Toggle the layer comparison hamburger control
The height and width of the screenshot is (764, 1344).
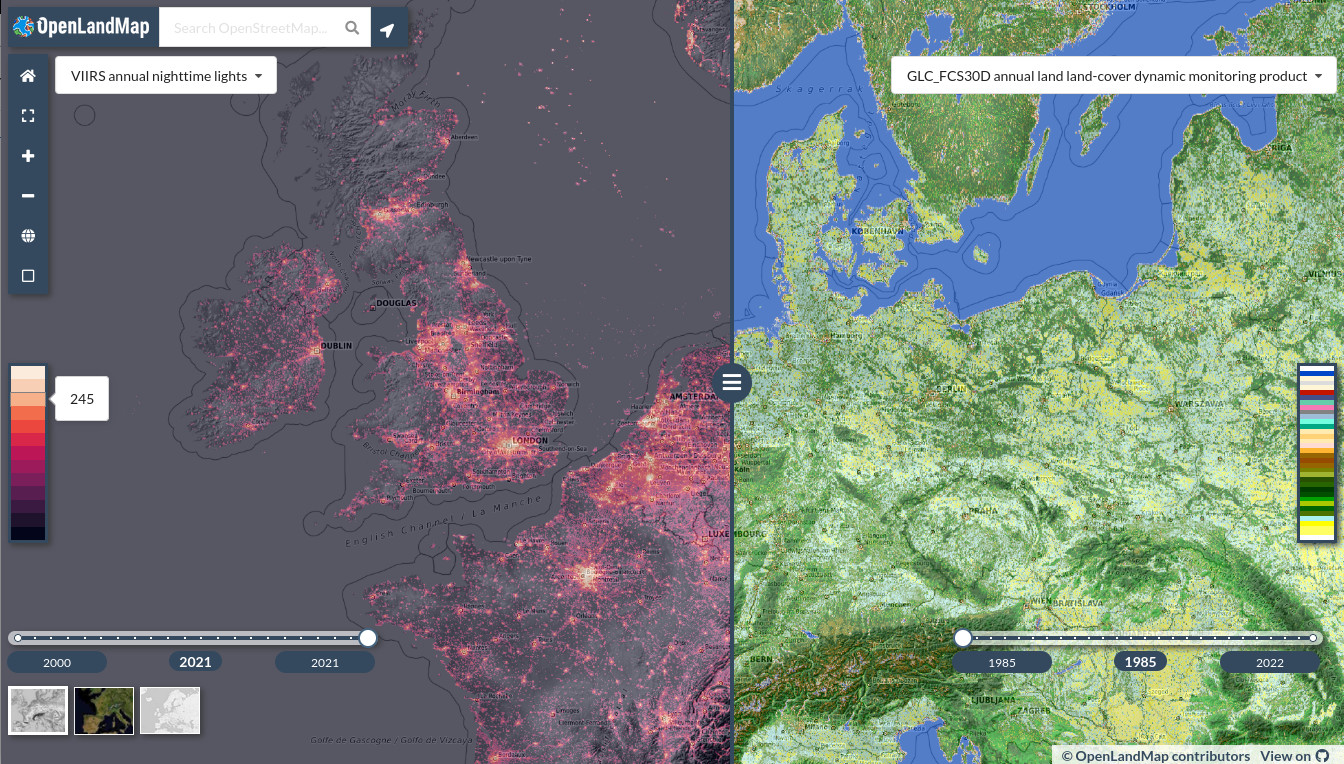(x=731, y=383)
